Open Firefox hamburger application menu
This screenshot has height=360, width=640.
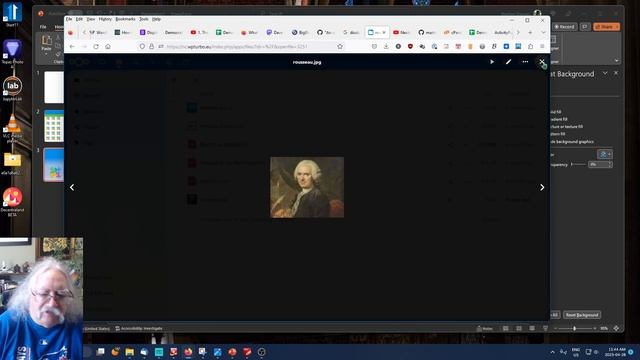click(x=542, y=47)
